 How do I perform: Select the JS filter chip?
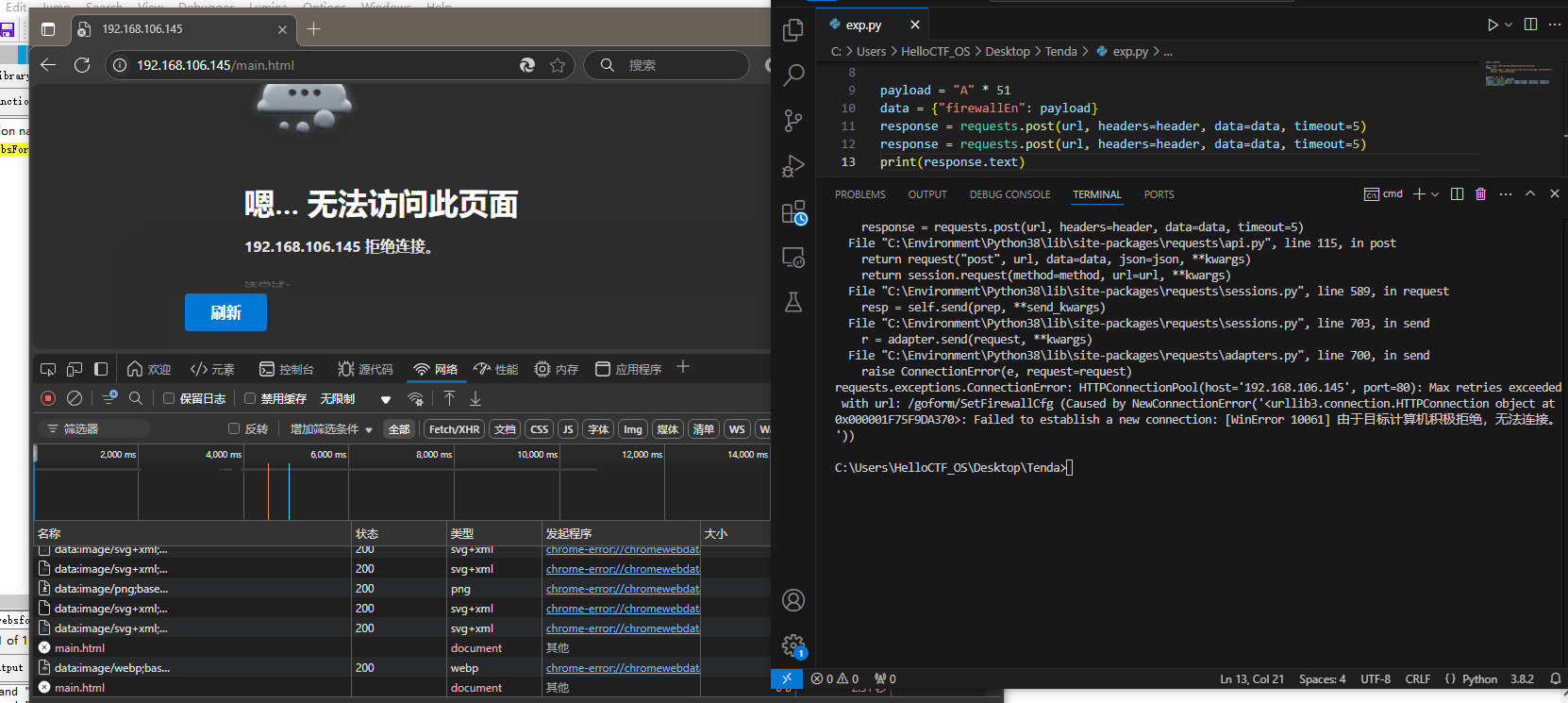(x=568, y=428)
